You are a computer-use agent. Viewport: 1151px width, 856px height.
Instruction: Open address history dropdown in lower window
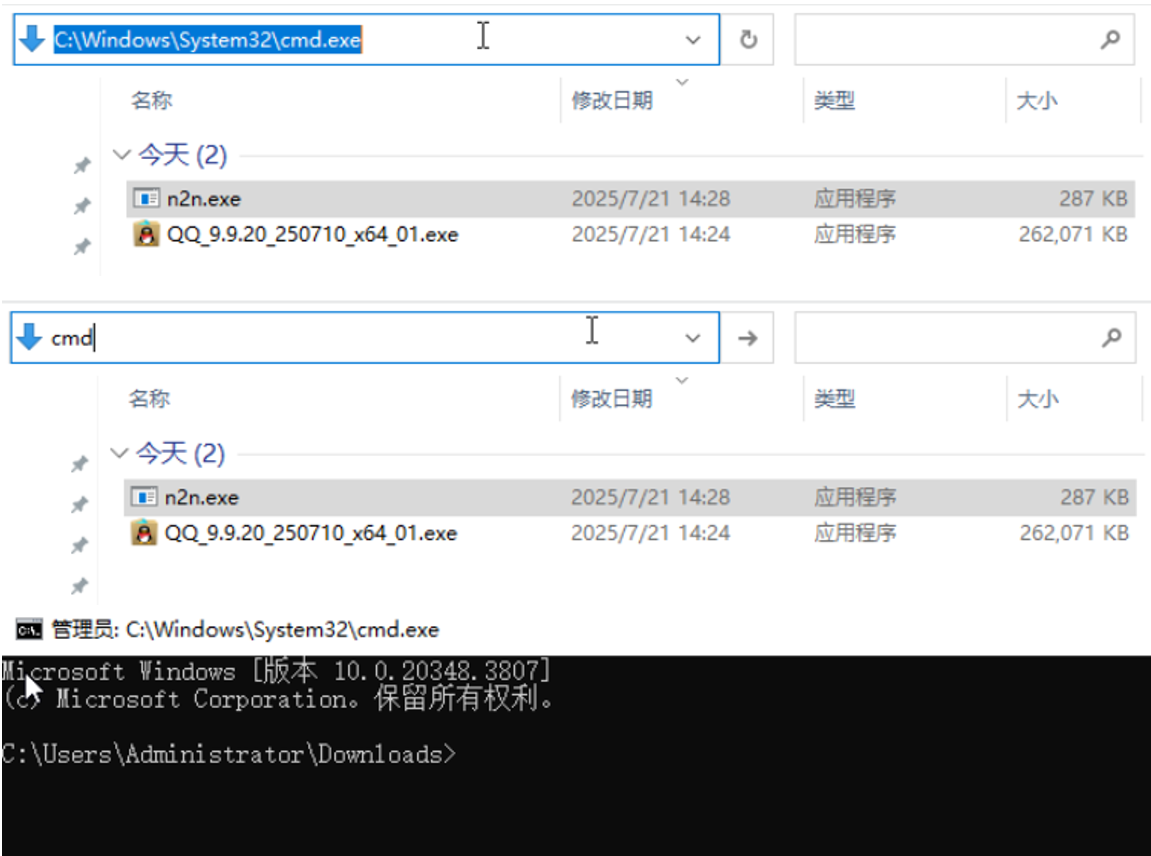click(692, 338)
